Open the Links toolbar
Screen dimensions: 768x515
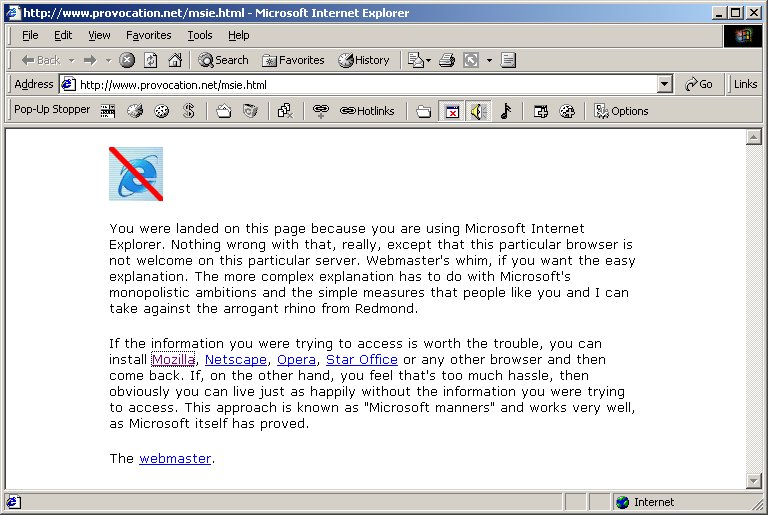pos(745,84)
